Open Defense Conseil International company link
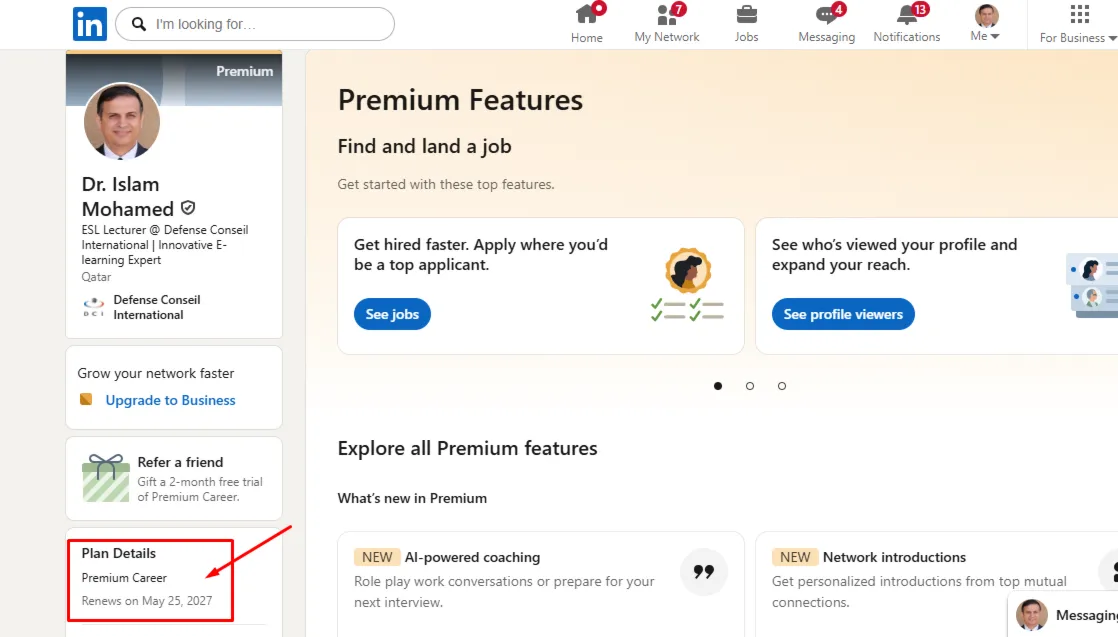 coord(157,307)
